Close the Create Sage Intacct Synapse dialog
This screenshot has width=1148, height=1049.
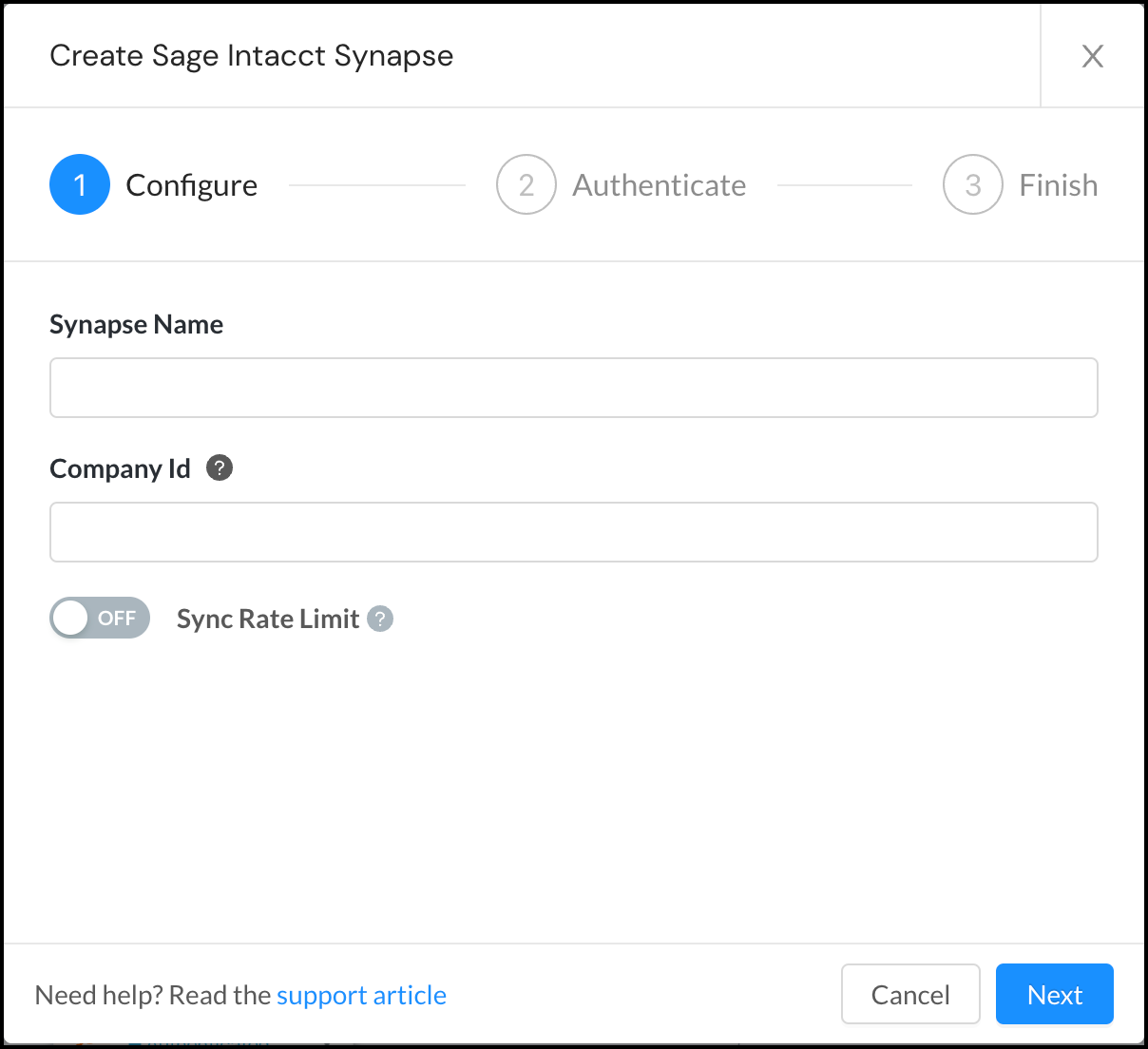1093,56
